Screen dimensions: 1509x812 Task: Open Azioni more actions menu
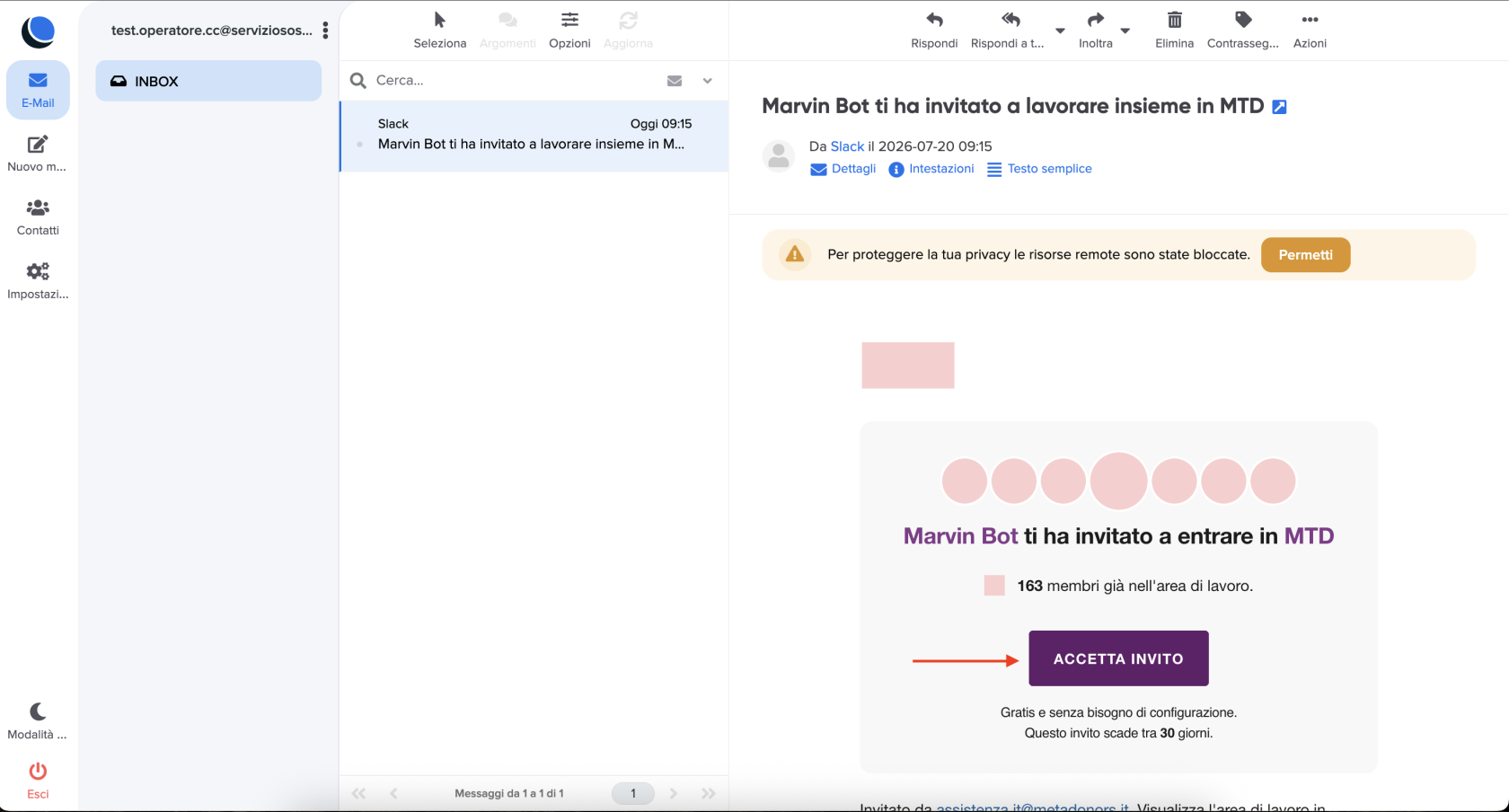[1310, 31]
